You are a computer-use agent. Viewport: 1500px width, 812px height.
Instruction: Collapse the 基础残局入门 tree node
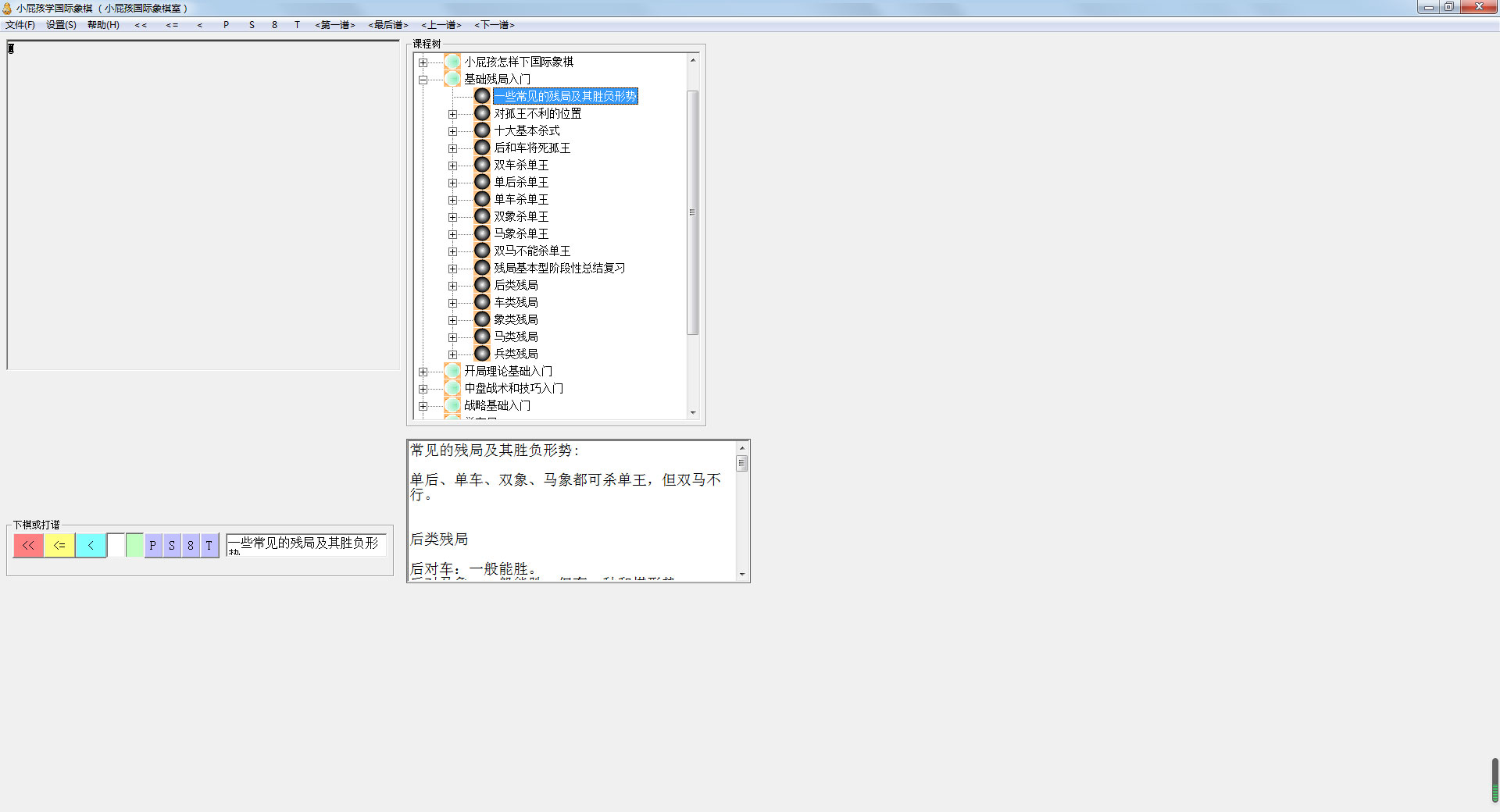click(x=423, y=80)
